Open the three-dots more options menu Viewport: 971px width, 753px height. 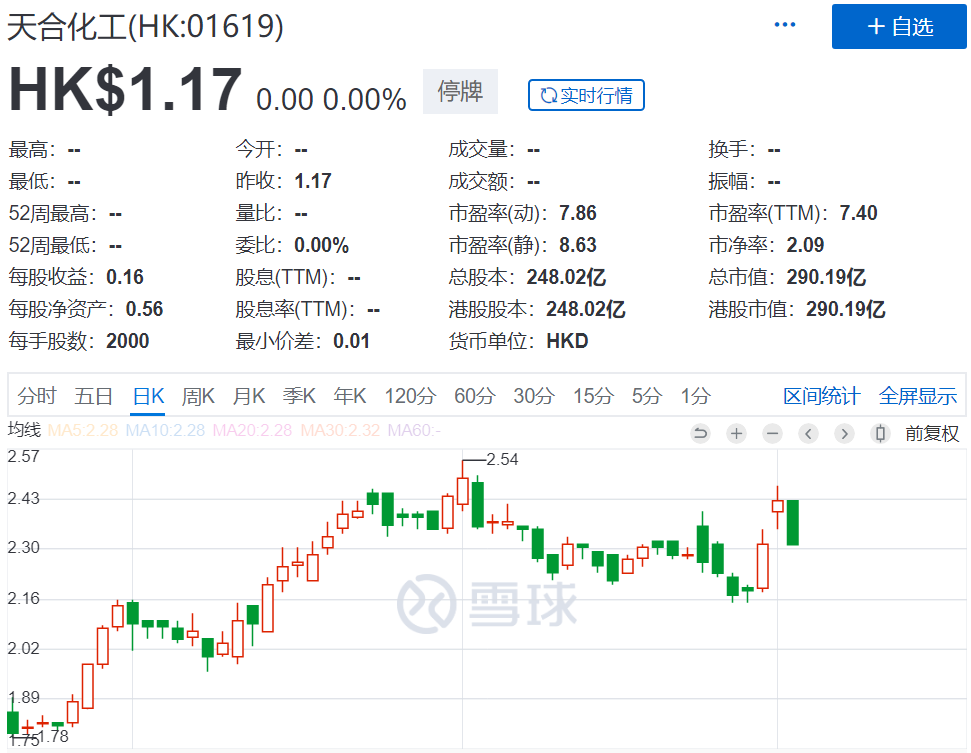pos(785,25)
